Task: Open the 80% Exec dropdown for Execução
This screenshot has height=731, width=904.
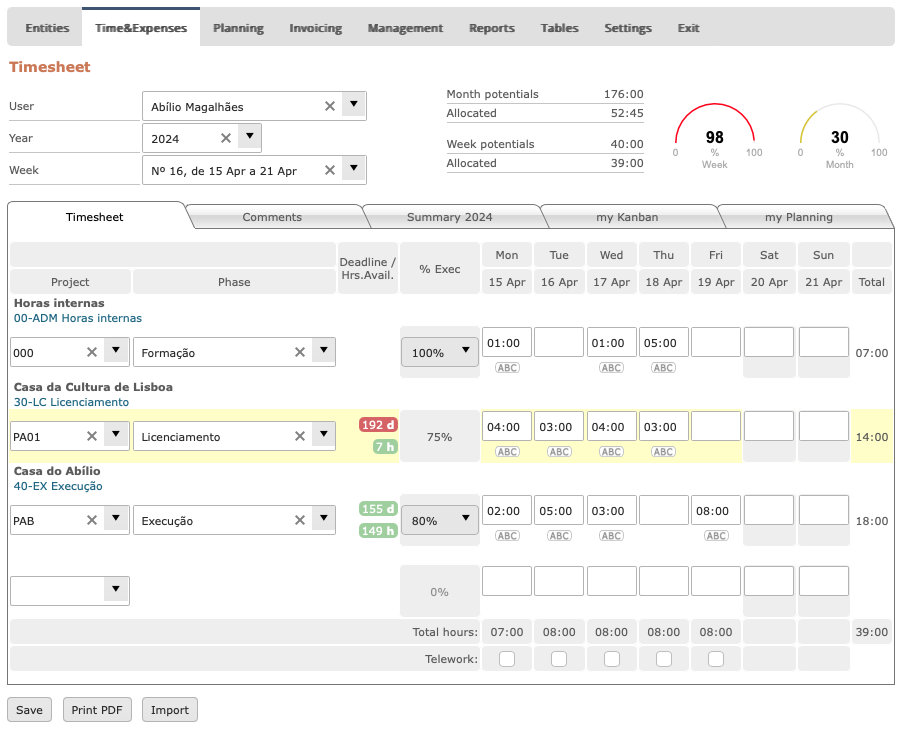Action: (x=440, y=521)
